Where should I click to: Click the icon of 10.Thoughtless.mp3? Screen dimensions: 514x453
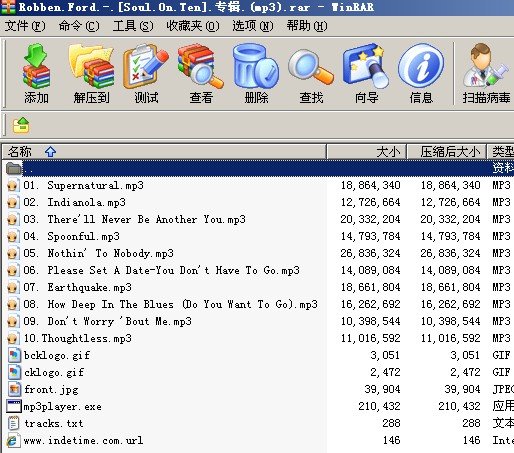[13, 338]
